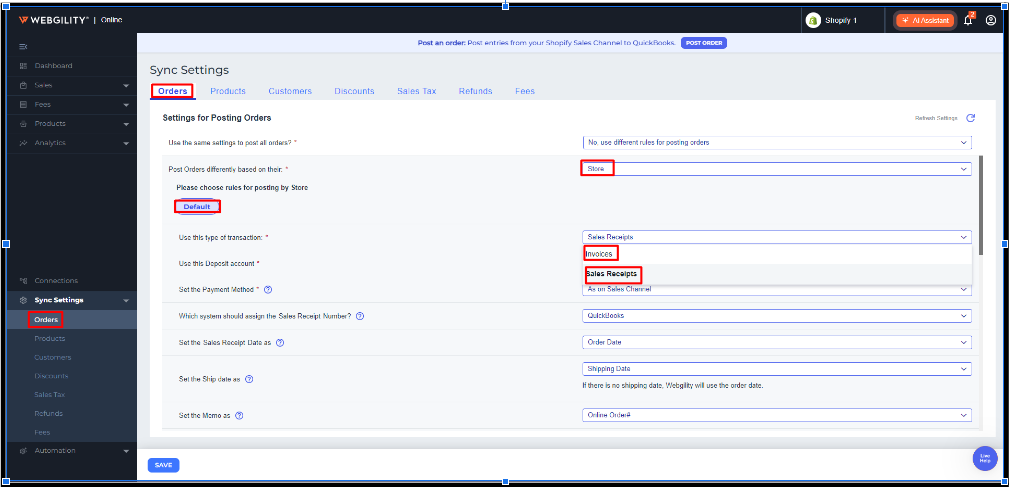Click the Shopify store logo icon
1009x487 pixels.
point(813,21)
